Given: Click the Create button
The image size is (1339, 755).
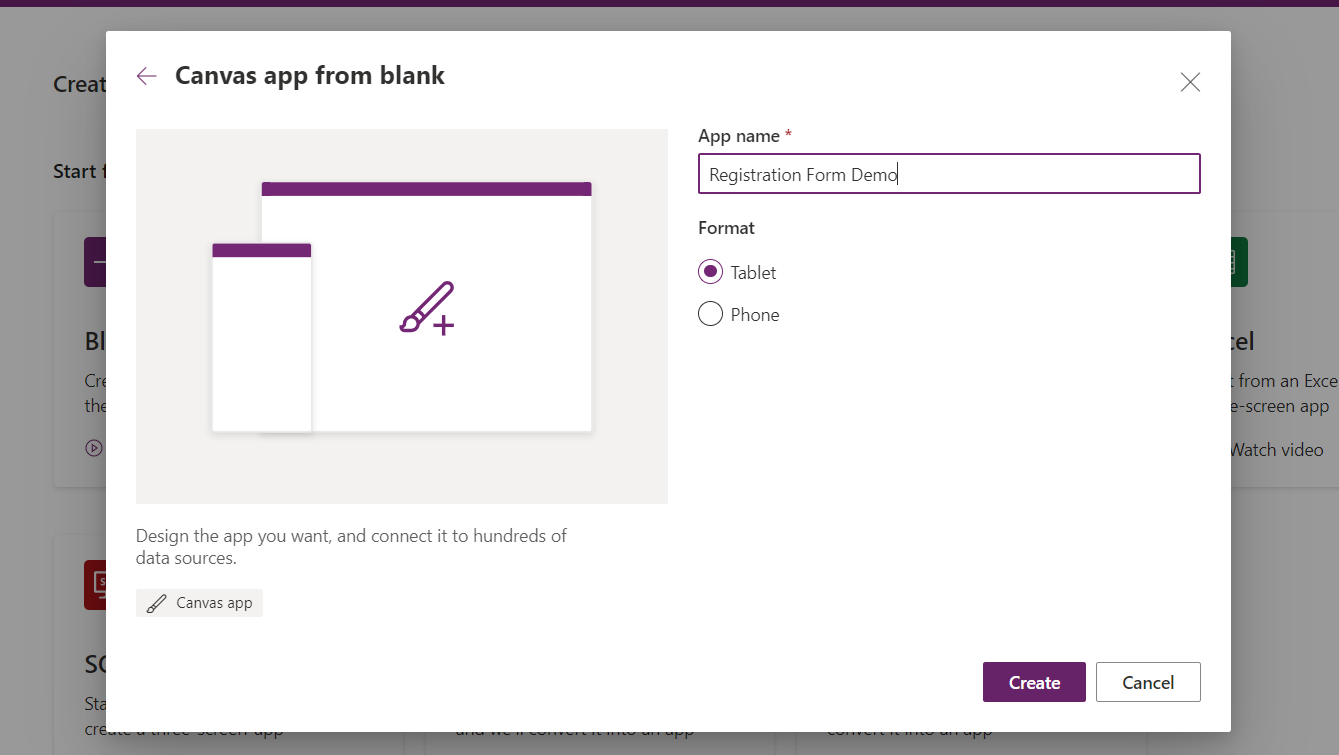Looking at the screenshot, I should point(1034,682).
